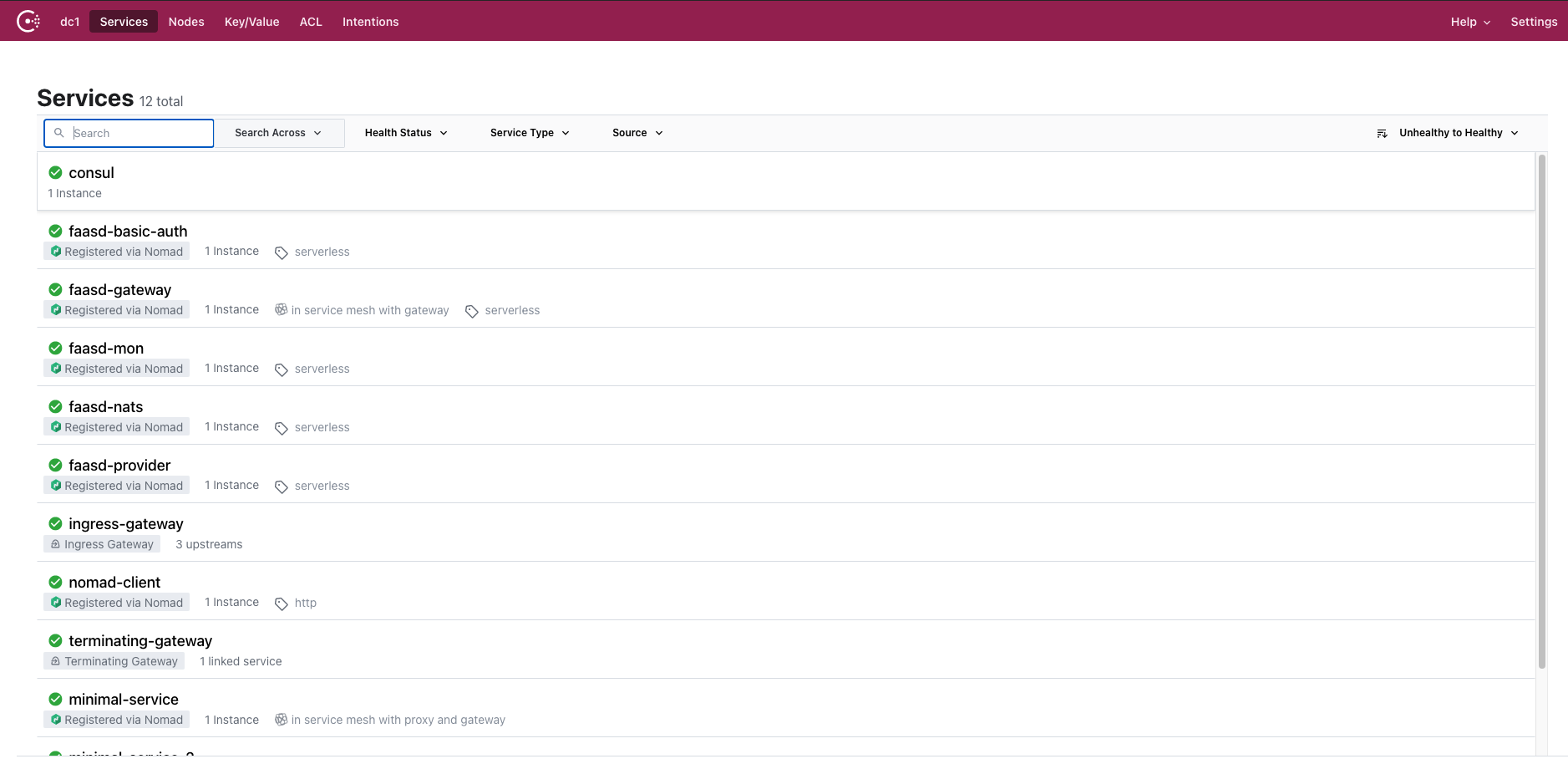Expand the Health Status filter

406,133
